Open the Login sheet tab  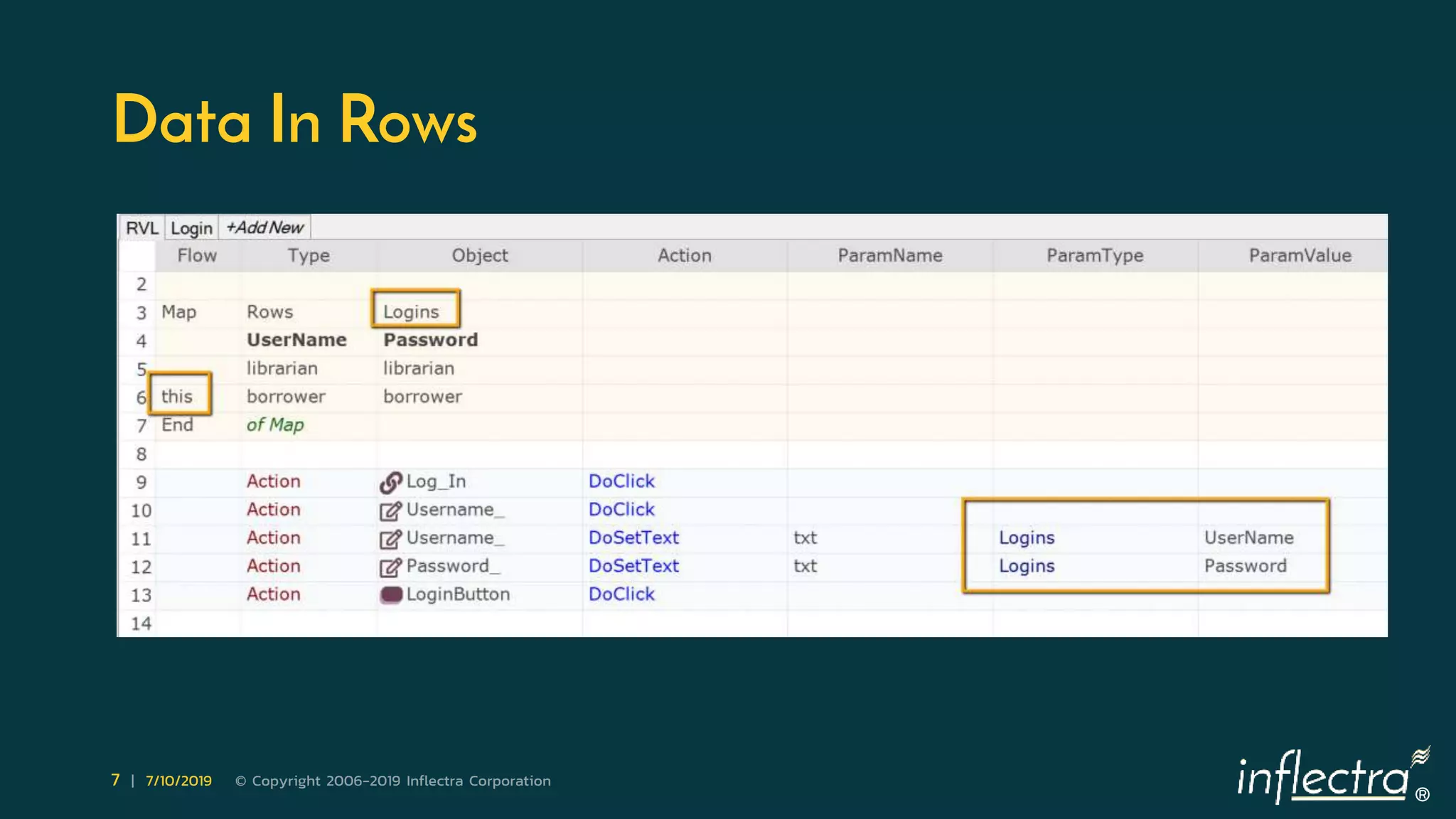point(191,228)
